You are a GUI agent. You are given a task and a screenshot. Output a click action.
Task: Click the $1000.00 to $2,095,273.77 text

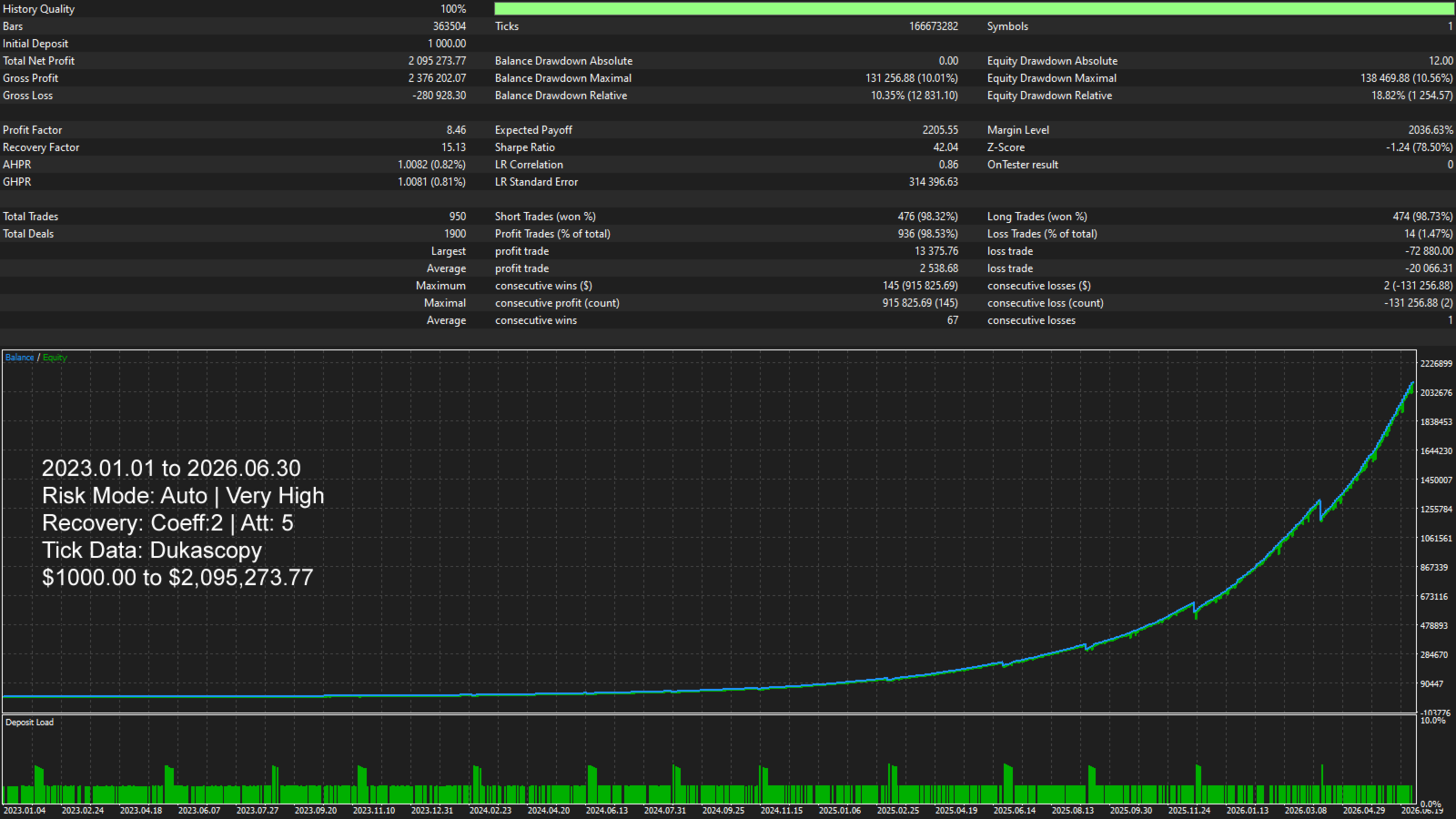pyautogui.click(x=177, y=578)
